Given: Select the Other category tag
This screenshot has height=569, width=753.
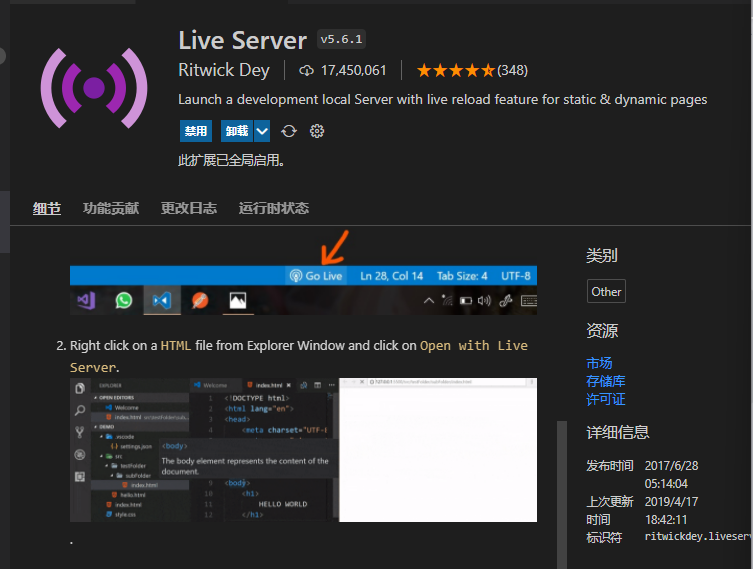Looking at the screenshot, I should pyautogui.click(x=606, y=291).
